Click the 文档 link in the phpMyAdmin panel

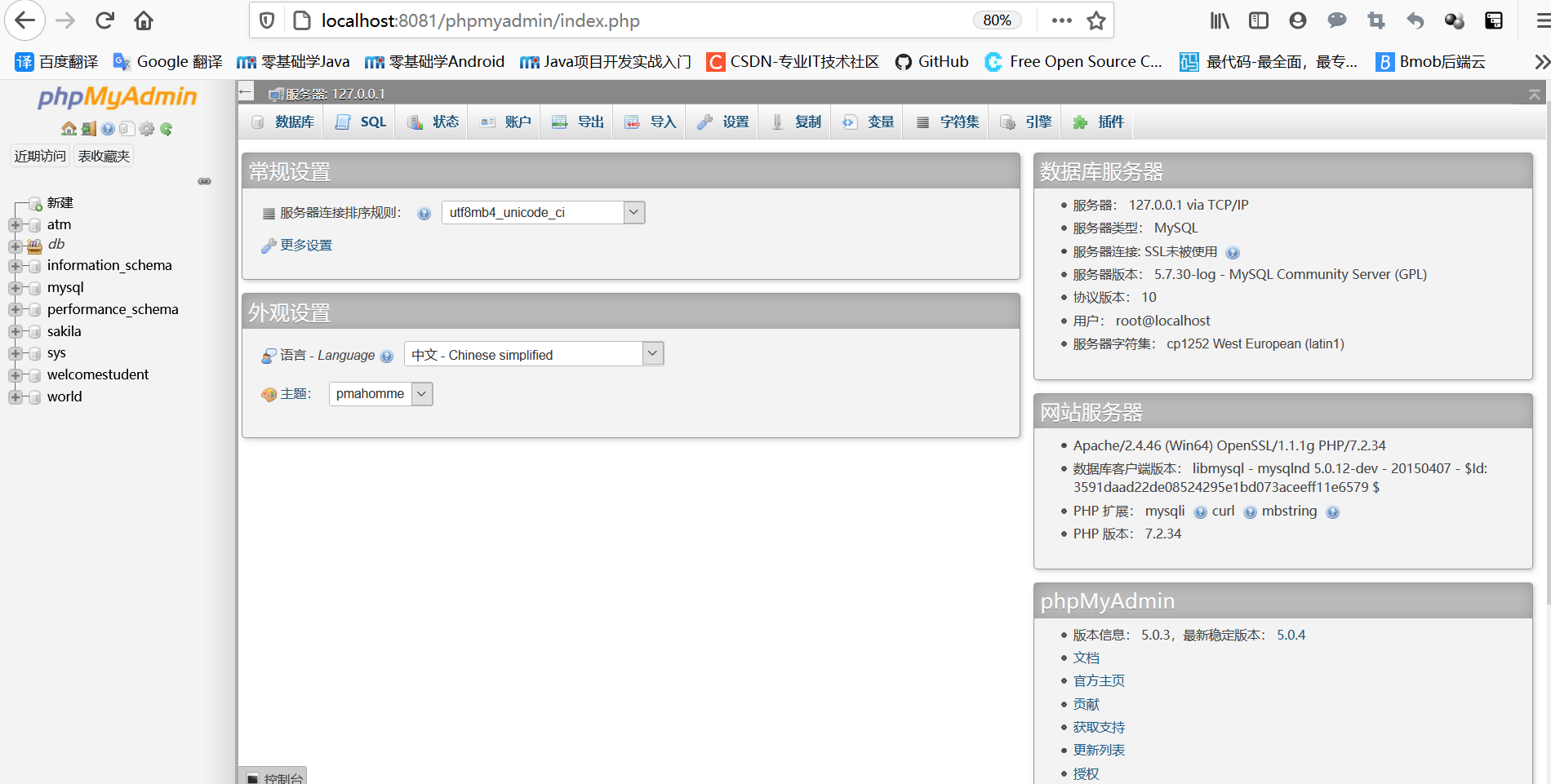tap(1086, 658)
